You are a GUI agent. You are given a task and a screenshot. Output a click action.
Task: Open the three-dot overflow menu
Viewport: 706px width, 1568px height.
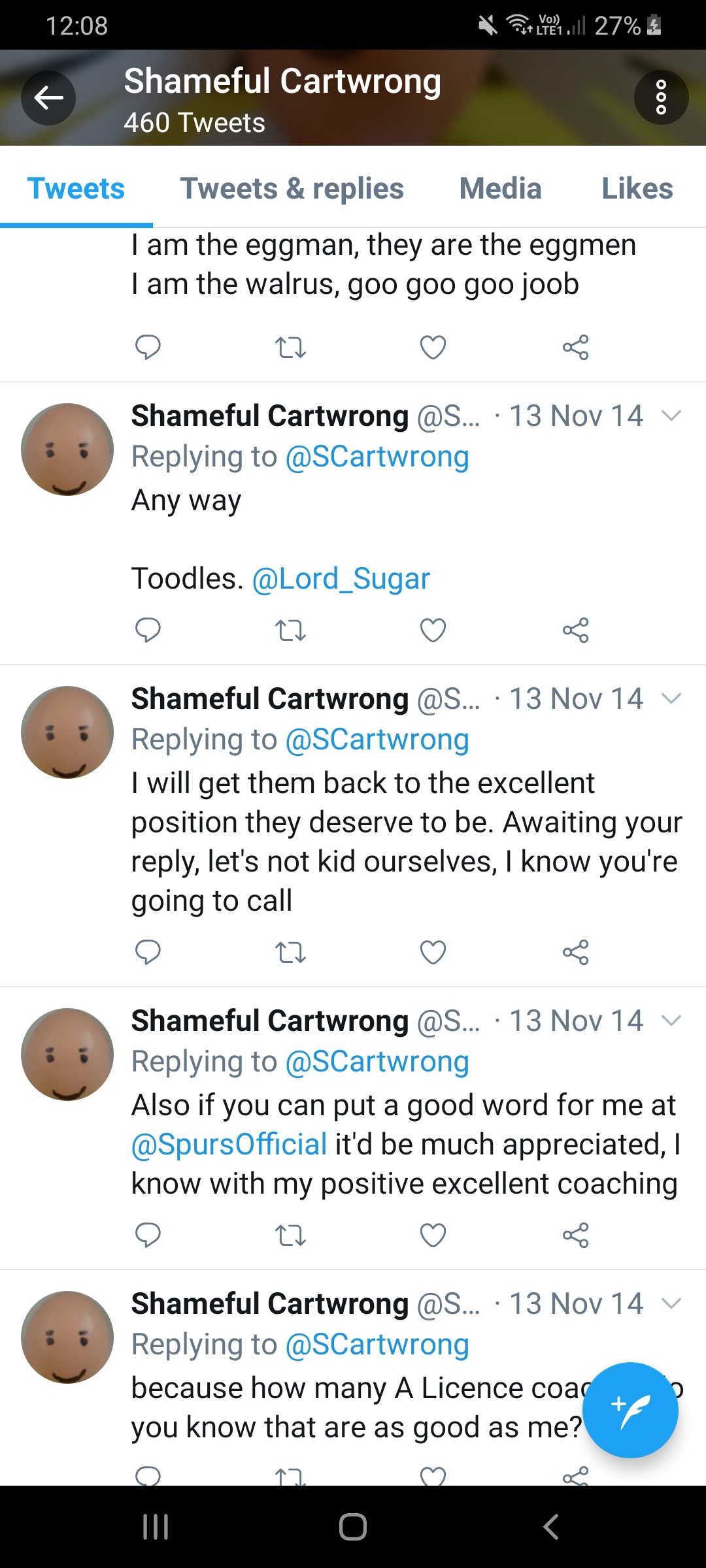click(x=661, y=98)
